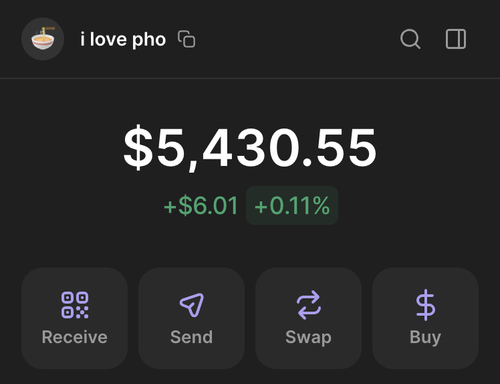Toggle the side panel icon
This screenshot has height=384, width=500.
point(456,39)
